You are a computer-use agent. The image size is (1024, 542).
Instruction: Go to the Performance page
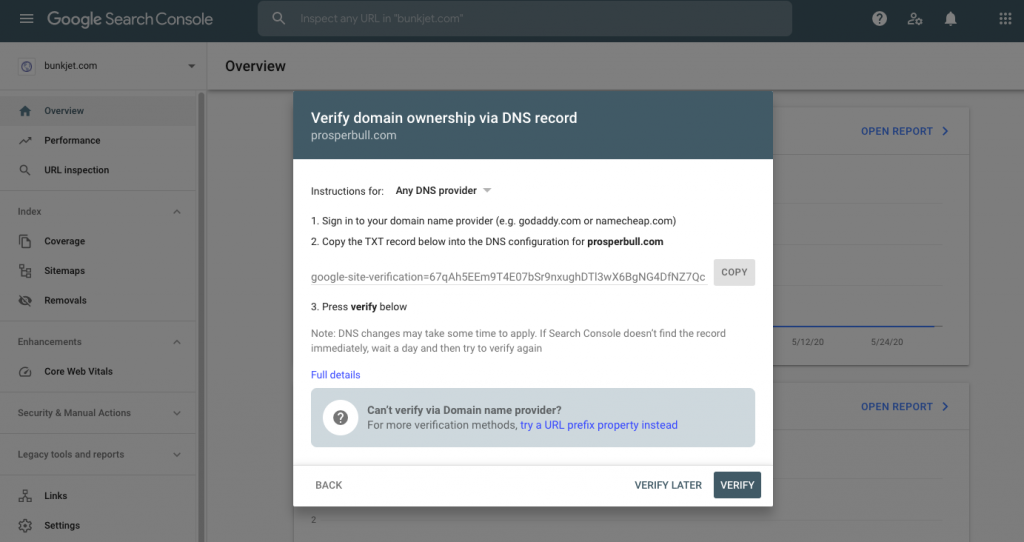point(72,141)
